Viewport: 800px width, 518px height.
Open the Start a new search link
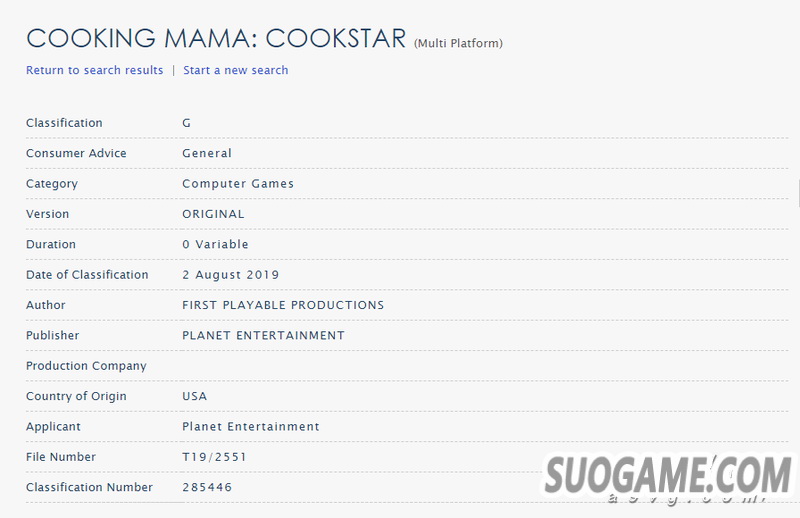click(x=236, y=70)
